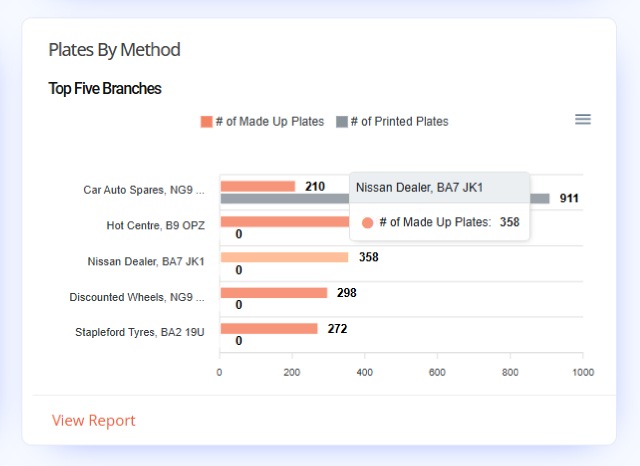Image resolution: width=640 pixels, height=466 pixels.
Task: Click the 'Stapleford Tyres, BA2 19U' axis label
Action: click(140, 332)
